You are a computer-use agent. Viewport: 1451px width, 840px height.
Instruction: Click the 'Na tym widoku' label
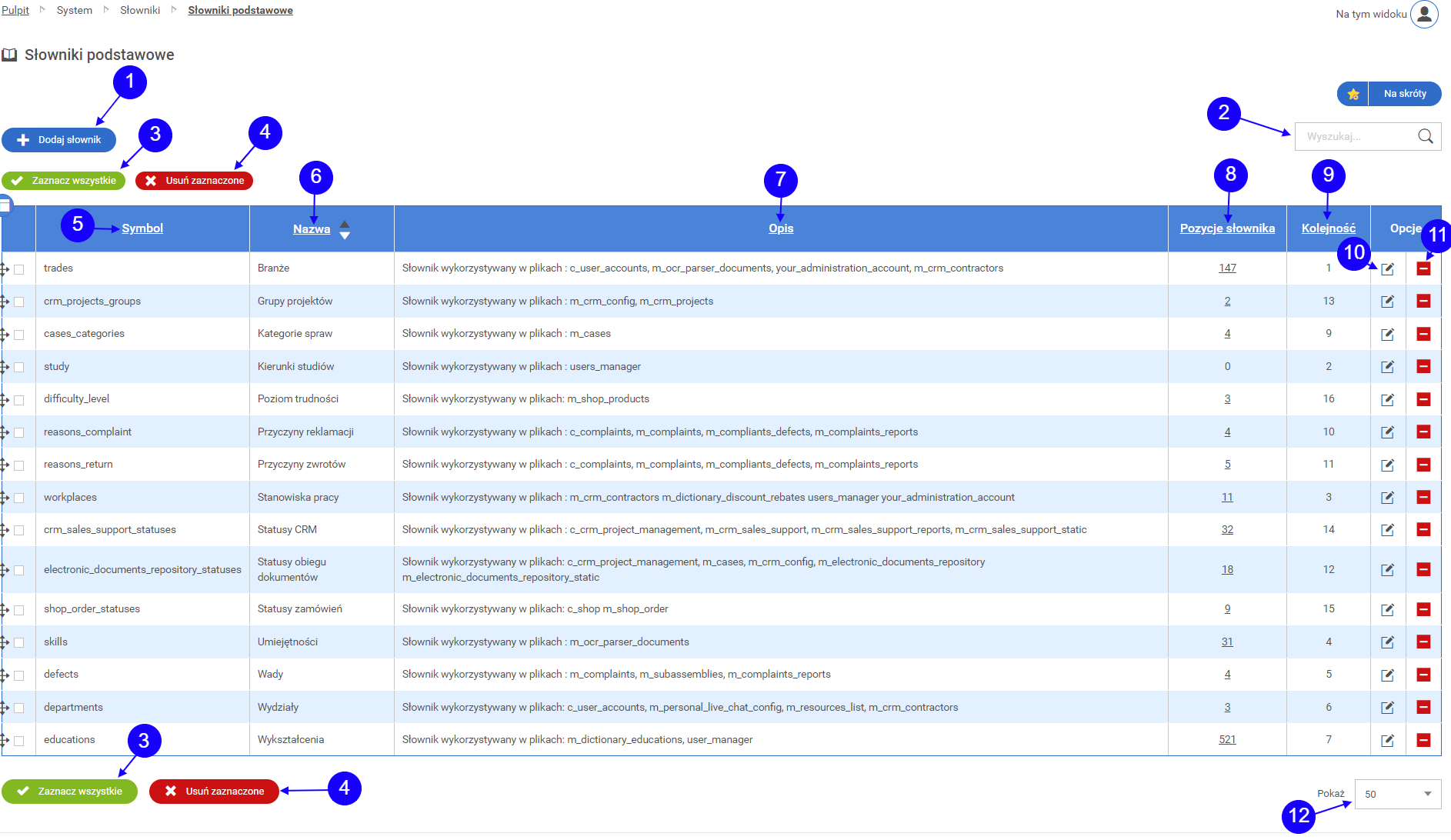pos(1371,14)
